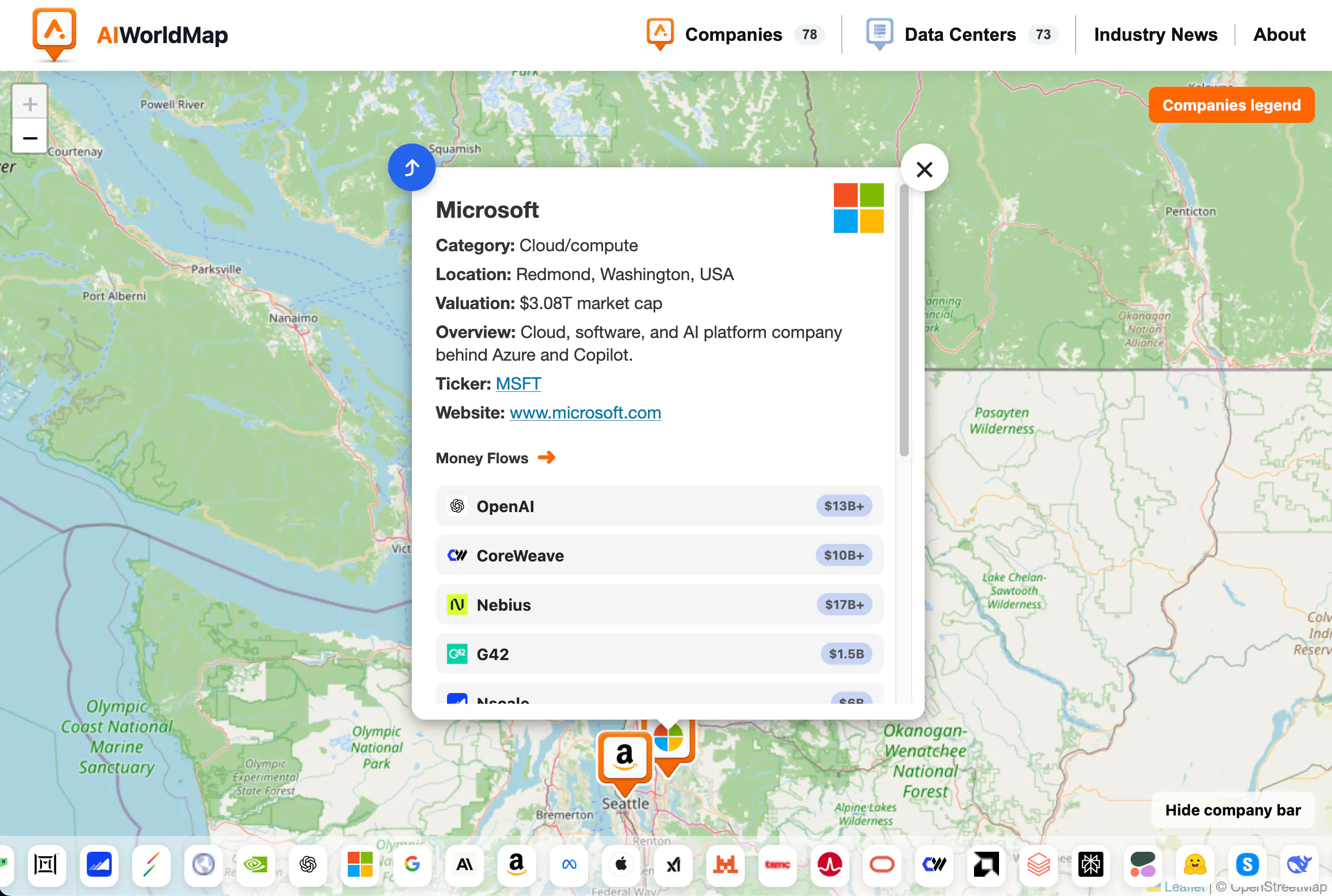Viewport: 1332px width, 896px height.
Task: Select the Amazon logo in the company bar
Action: (517, 865)
